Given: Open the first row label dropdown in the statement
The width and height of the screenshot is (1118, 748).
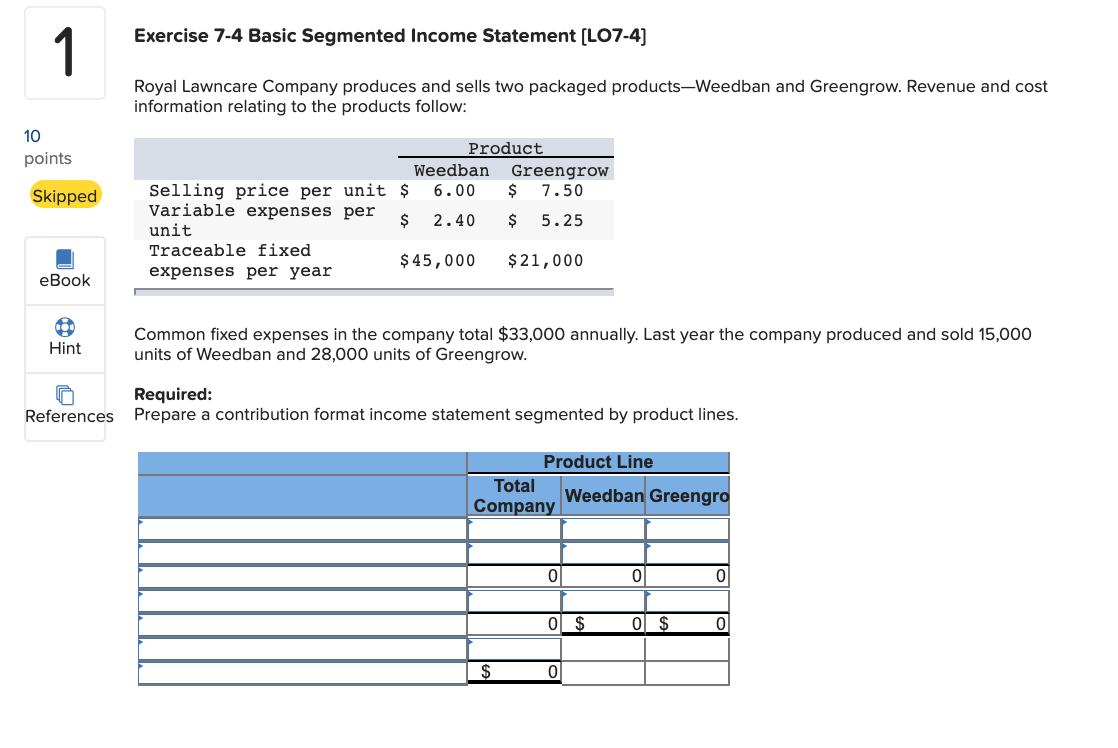Looking at the screenshot, I should coord(300,528).
